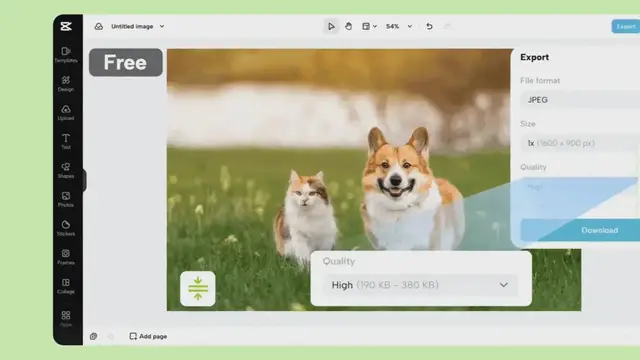Click the cloud save icon

tap(99, 26)
